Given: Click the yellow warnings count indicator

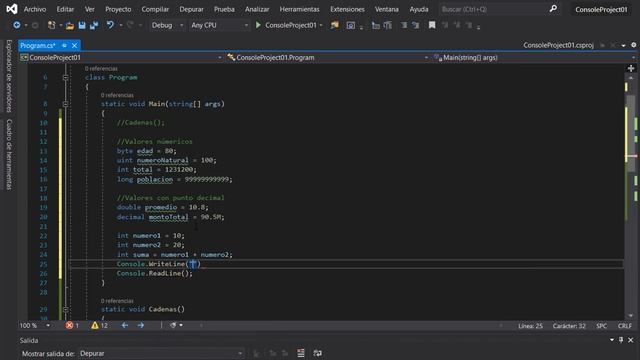Looking at the screenshot, I should 99,325.
